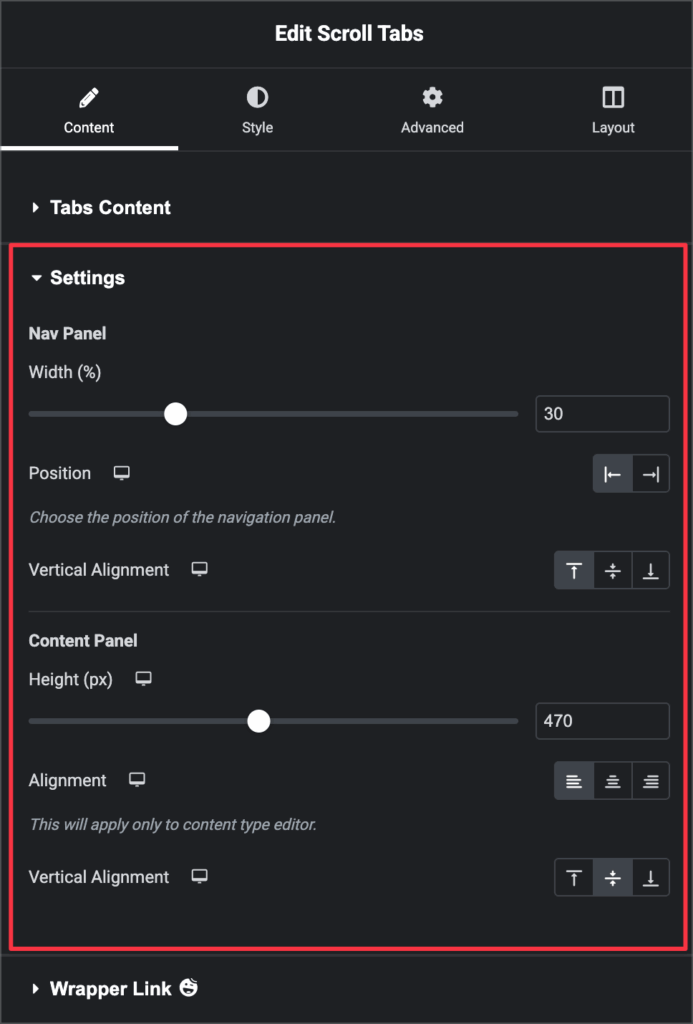
Task: Set nav panel position to left
Action: click(613, 474)
